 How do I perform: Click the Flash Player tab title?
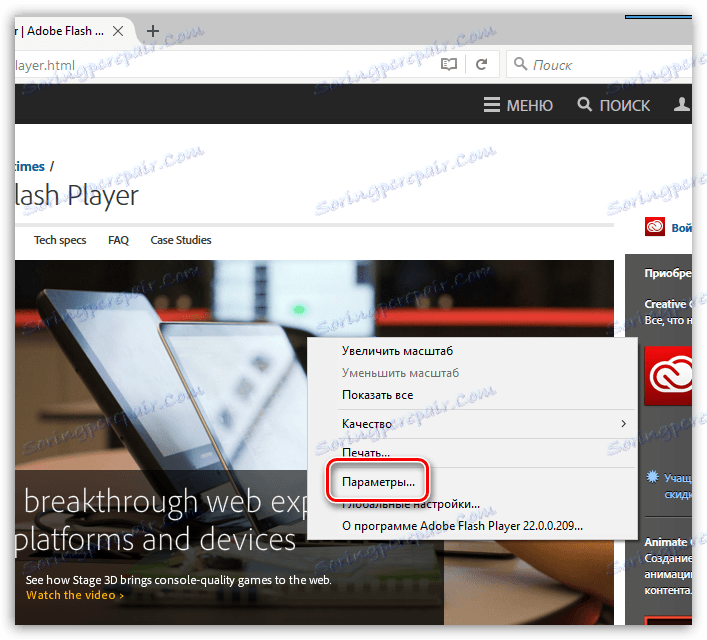click(x=59, y=31)
